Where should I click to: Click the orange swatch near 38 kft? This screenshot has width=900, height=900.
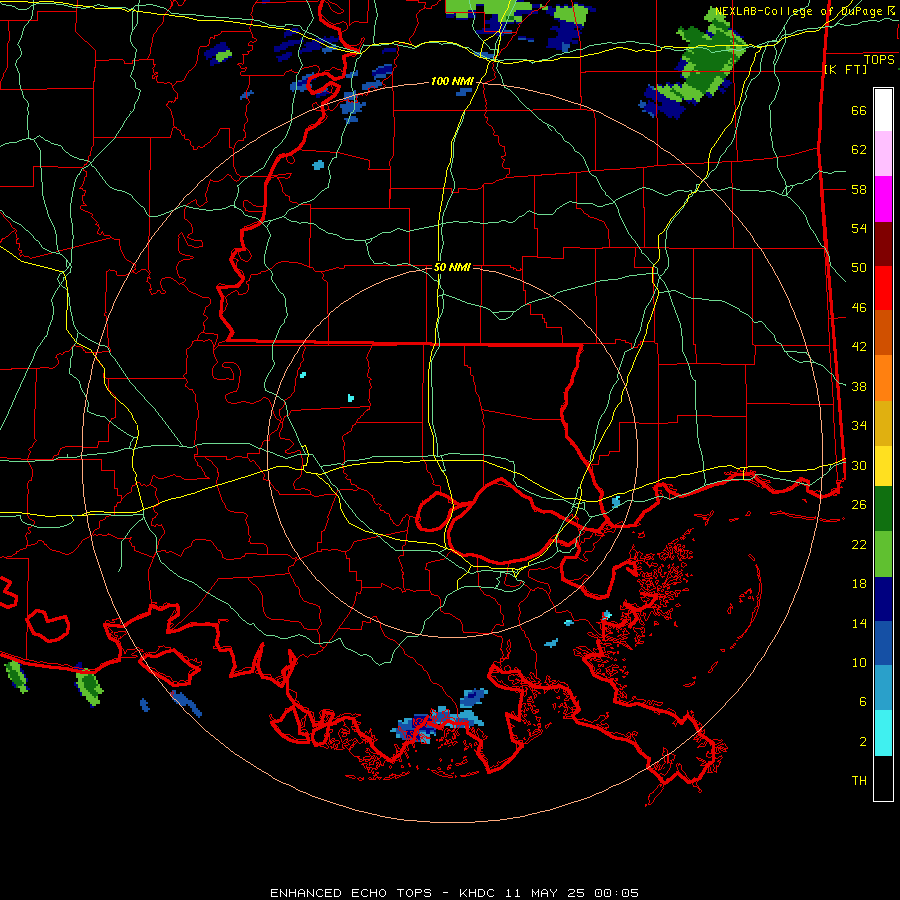click(883, 378)
